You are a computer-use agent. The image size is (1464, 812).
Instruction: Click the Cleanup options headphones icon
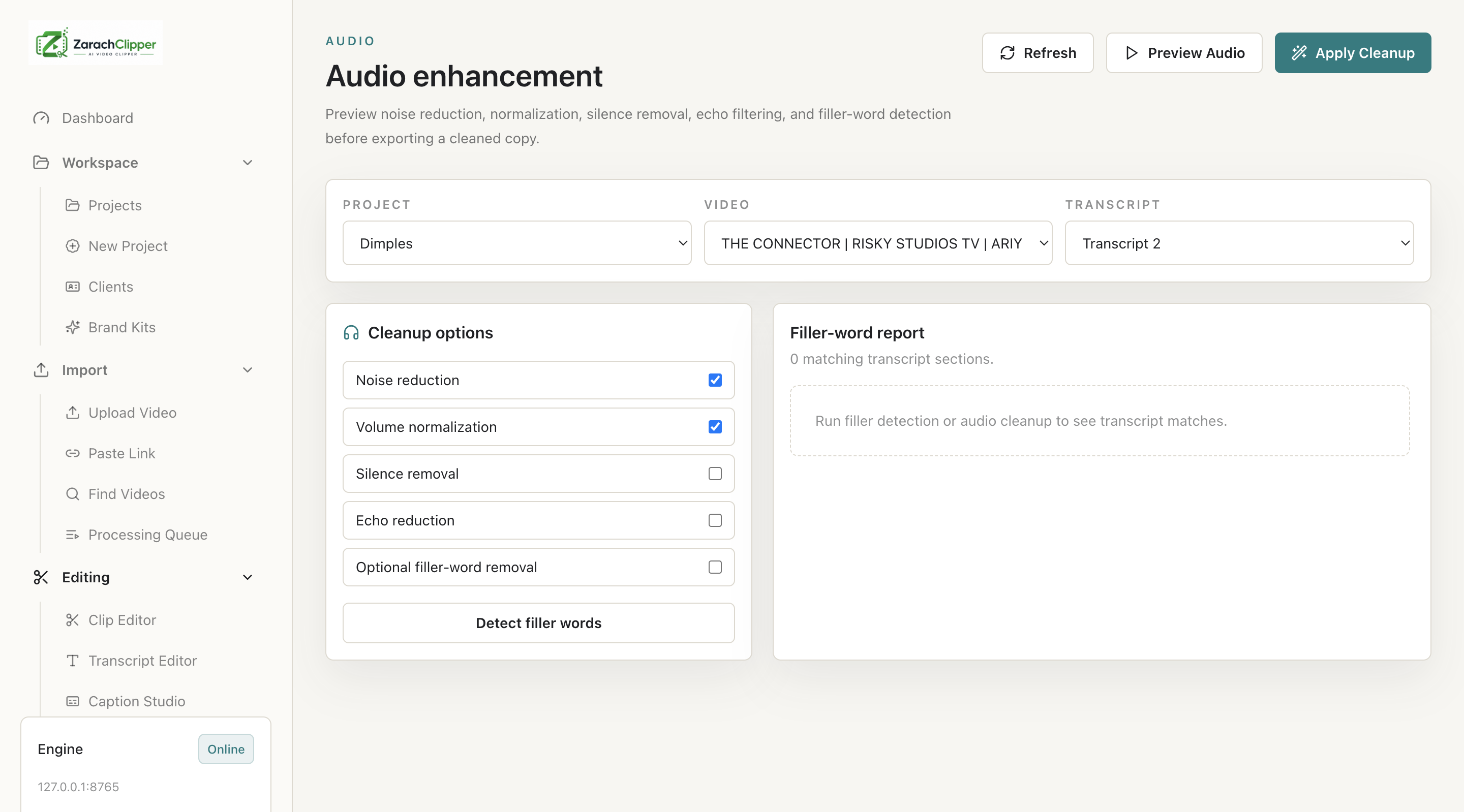click(x=351, y=332)
